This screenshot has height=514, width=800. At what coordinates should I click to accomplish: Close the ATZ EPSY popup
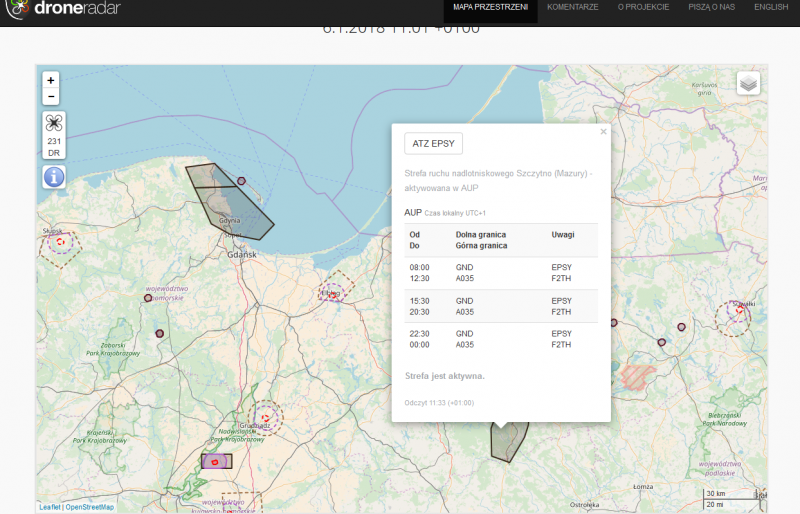point(603,131)
